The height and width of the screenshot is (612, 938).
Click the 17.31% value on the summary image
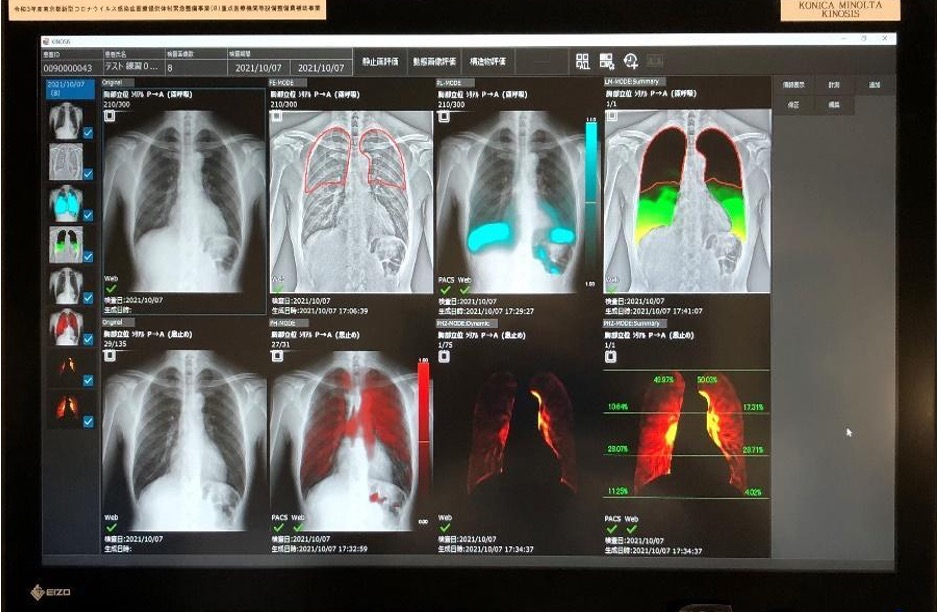coord(753,407)
